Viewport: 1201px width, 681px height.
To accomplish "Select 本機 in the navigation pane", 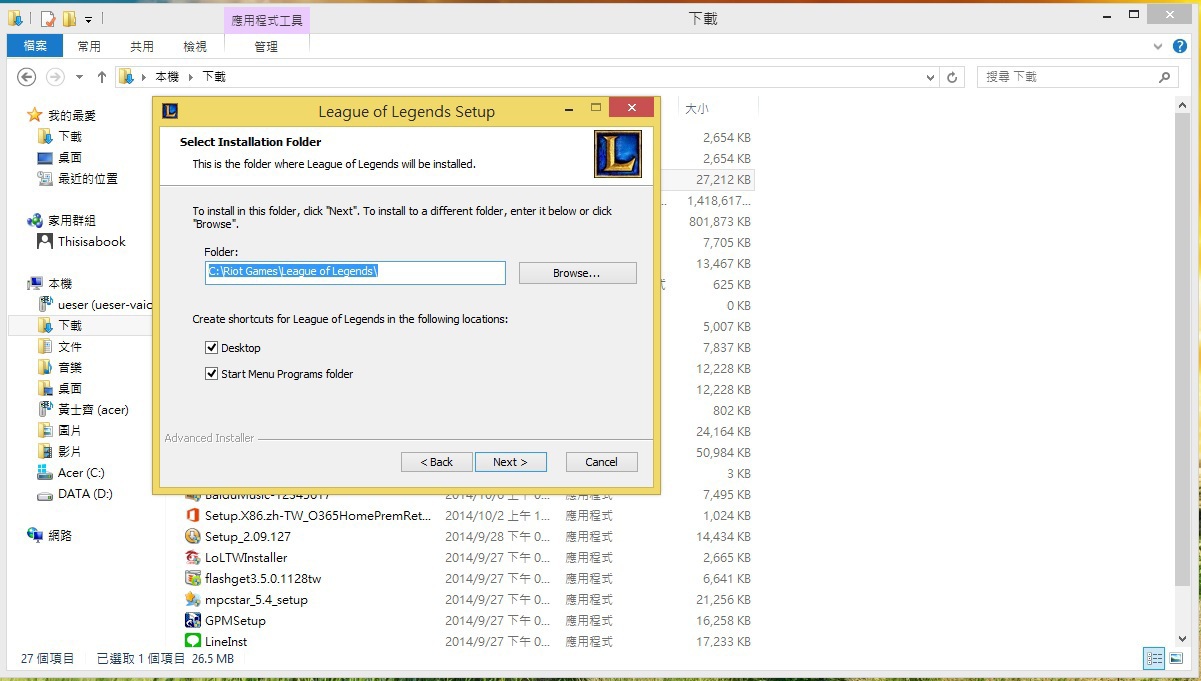I will (x=60, y=284).
